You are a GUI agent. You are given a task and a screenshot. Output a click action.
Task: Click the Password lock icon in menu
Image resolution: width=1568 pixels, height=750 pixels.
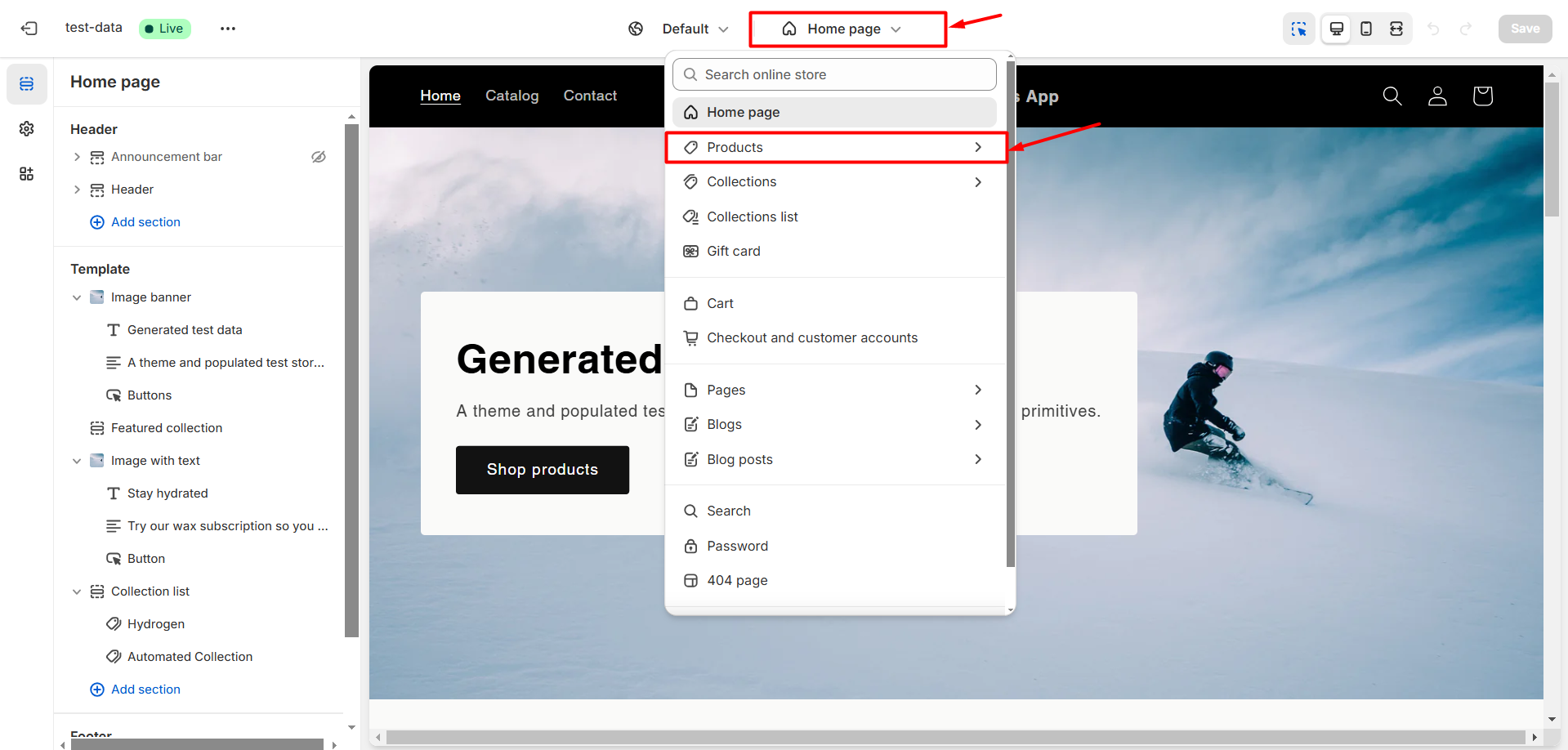pos(690,546)
